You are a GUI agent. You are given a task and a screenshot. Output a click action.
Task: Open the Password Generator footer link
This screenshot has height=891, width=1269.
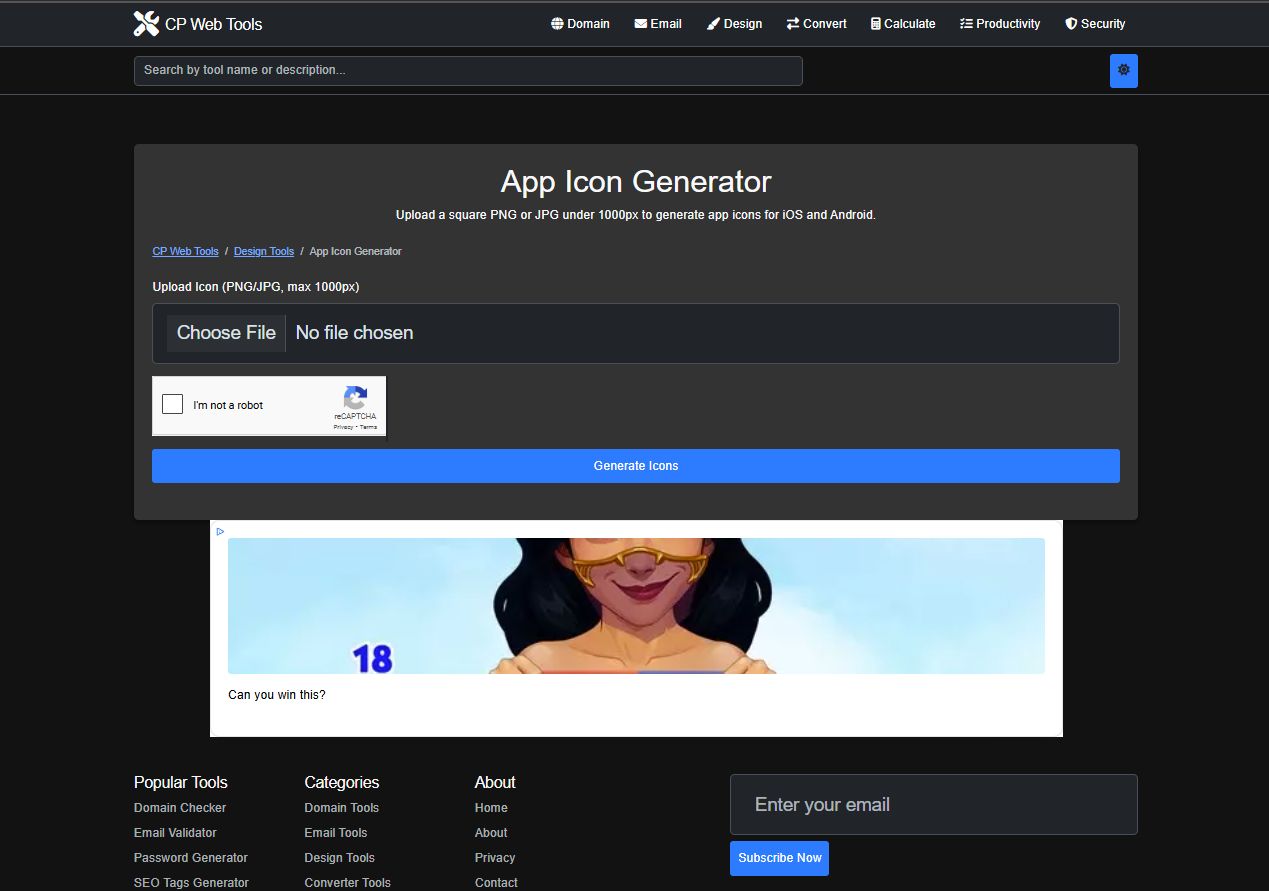click(191, 858)
